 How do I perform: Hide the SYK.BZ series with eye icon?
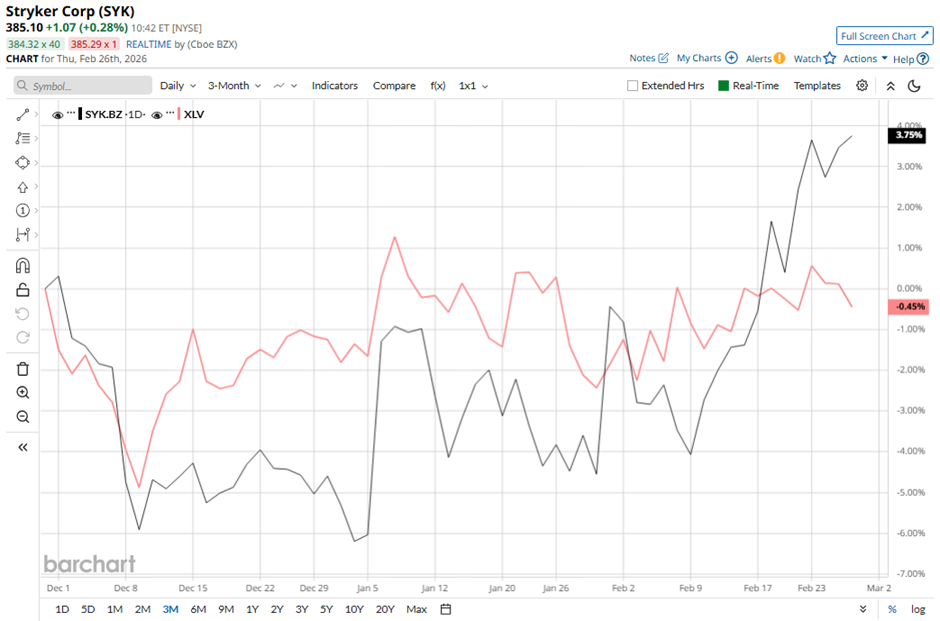(x=57, y=115)
